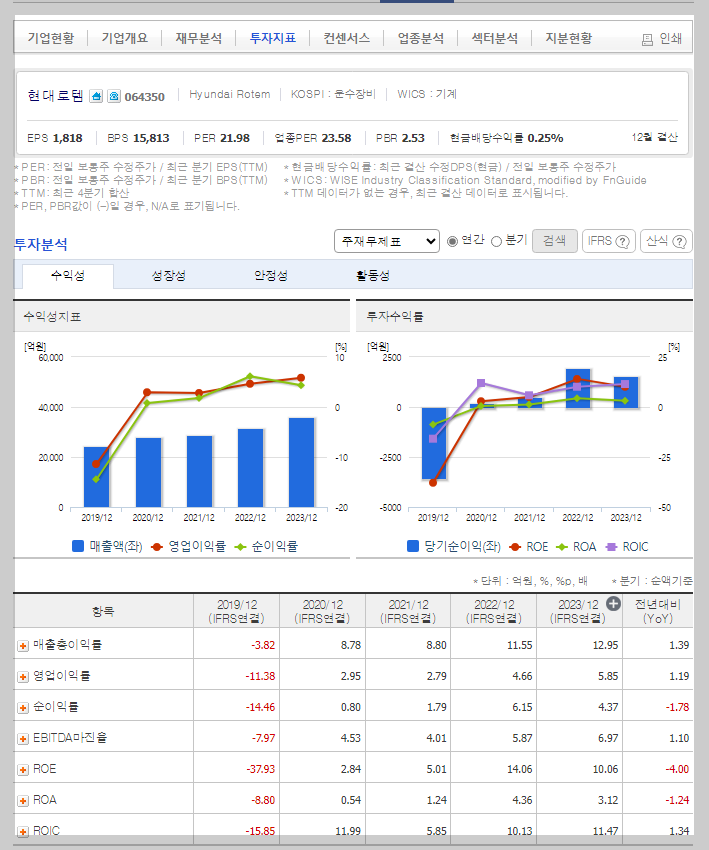Viewport: 709px width, 850px height.
Task: Expand the ROIC row
Action: click(x=23, y=831)
